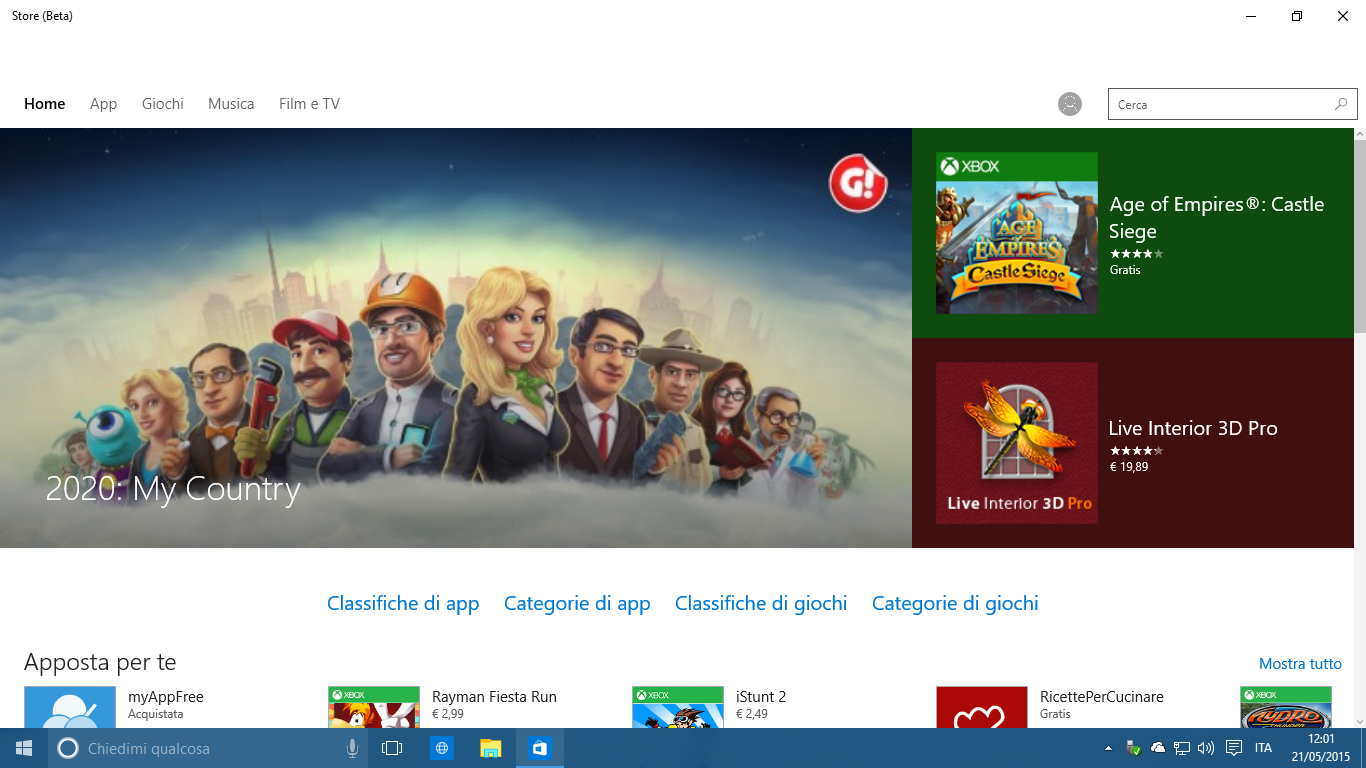Viewport: 1366px width, 768px height.
Task: Click the safely remove hardware USB icon
Action: (x=1133, y=748)
